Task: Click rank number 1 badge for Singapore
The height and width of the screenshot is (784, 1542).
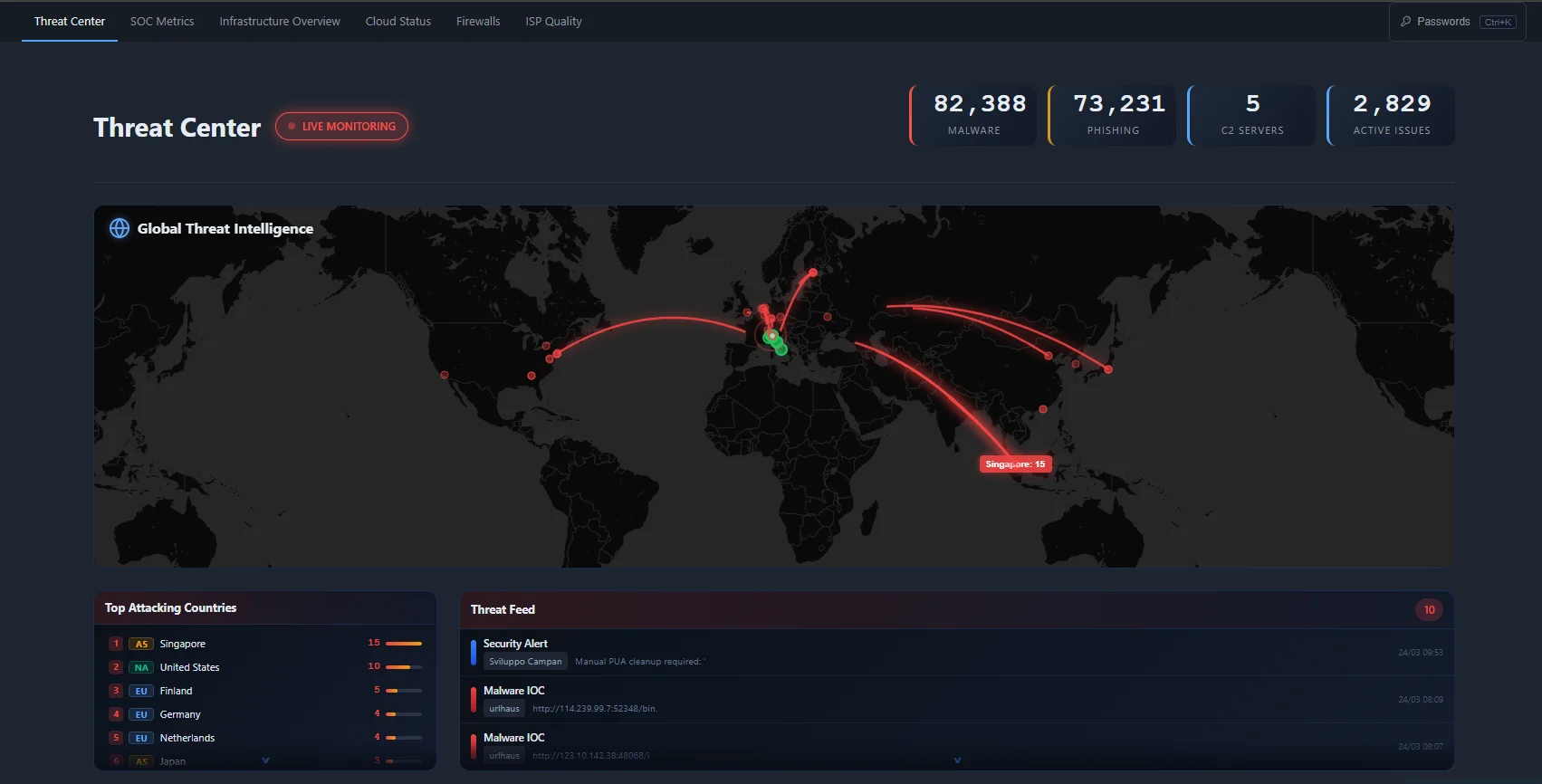Action: (116, 644)
